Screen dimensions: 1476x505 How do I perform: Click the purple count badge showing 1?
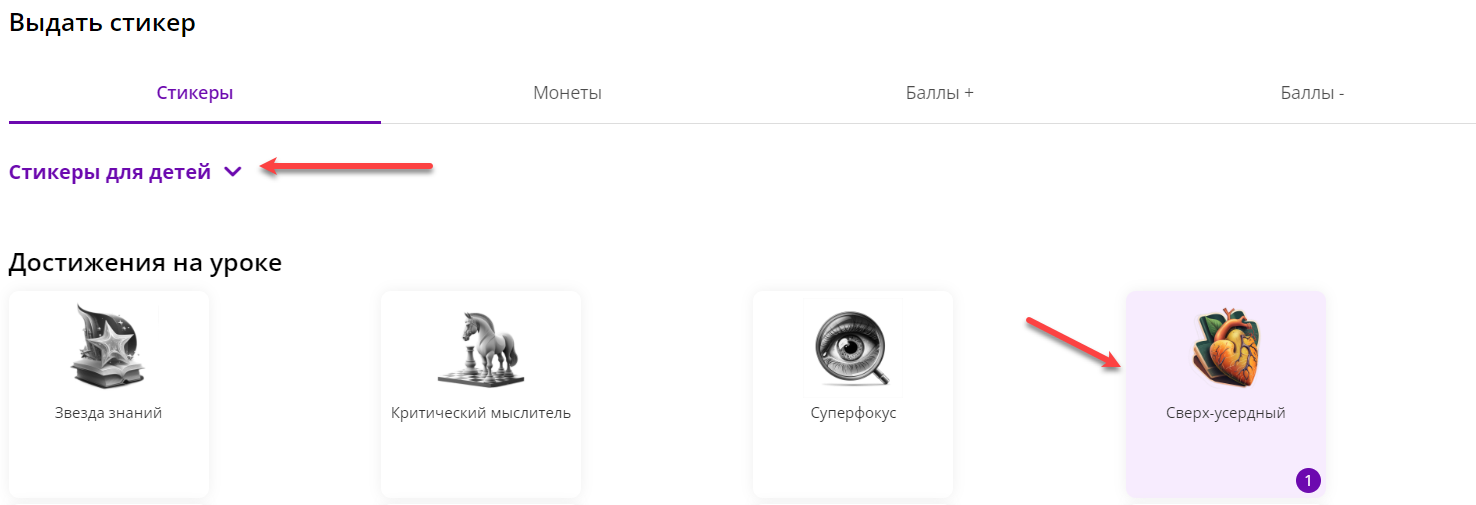(1308, 481)
